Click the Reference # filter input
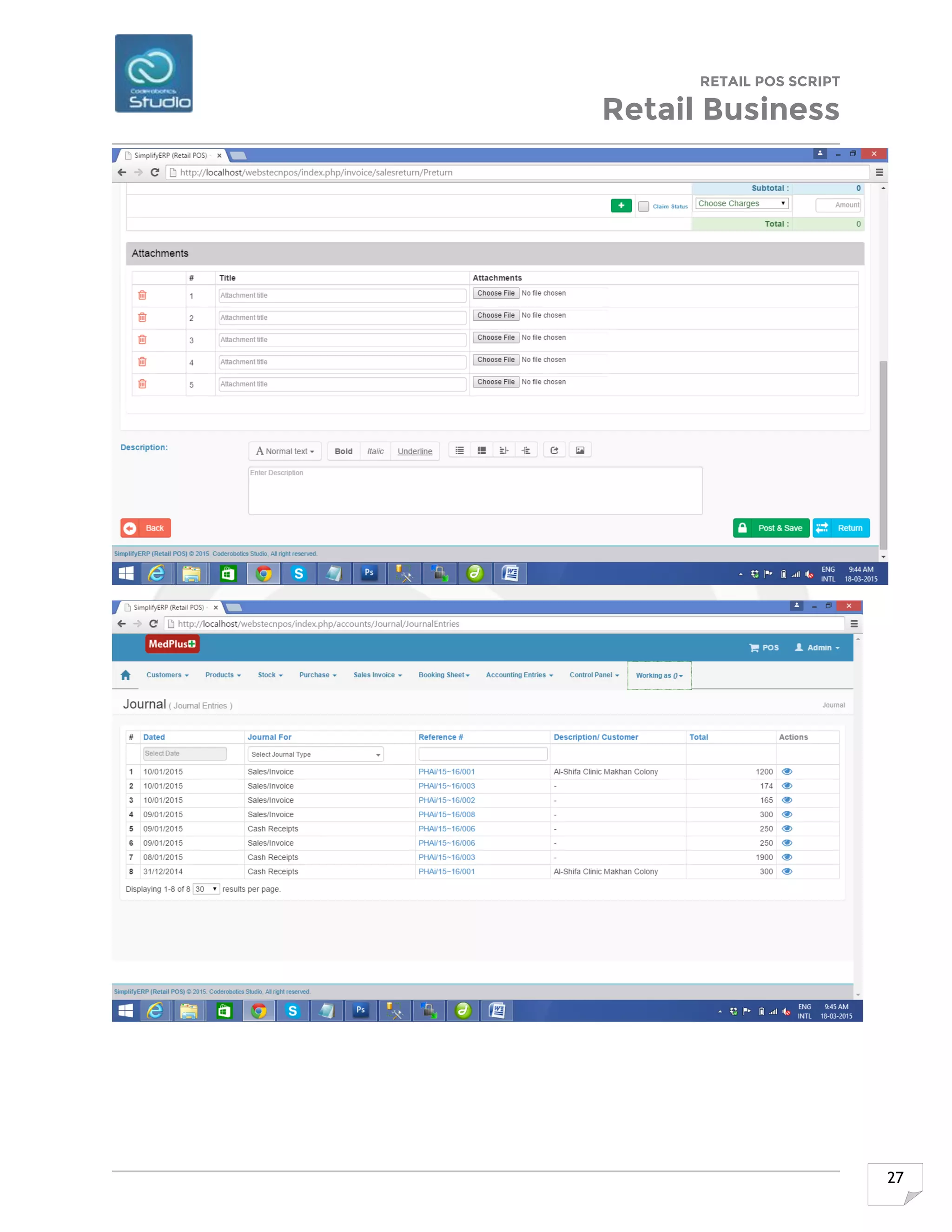Viewport: 952px width, 1232px height. coord(483,753)
